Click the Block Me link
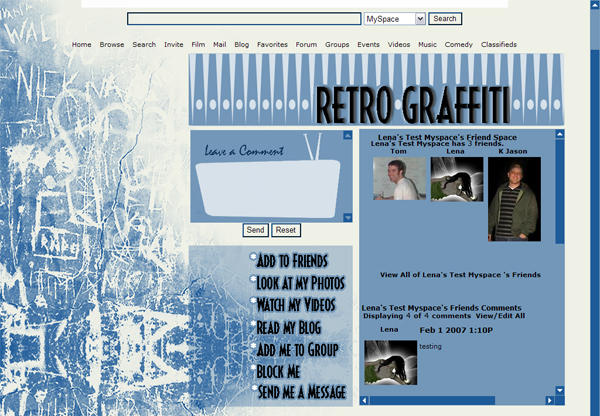Image resolution: width=600 pixels, height=416 pixels. [x=278, y=372]
